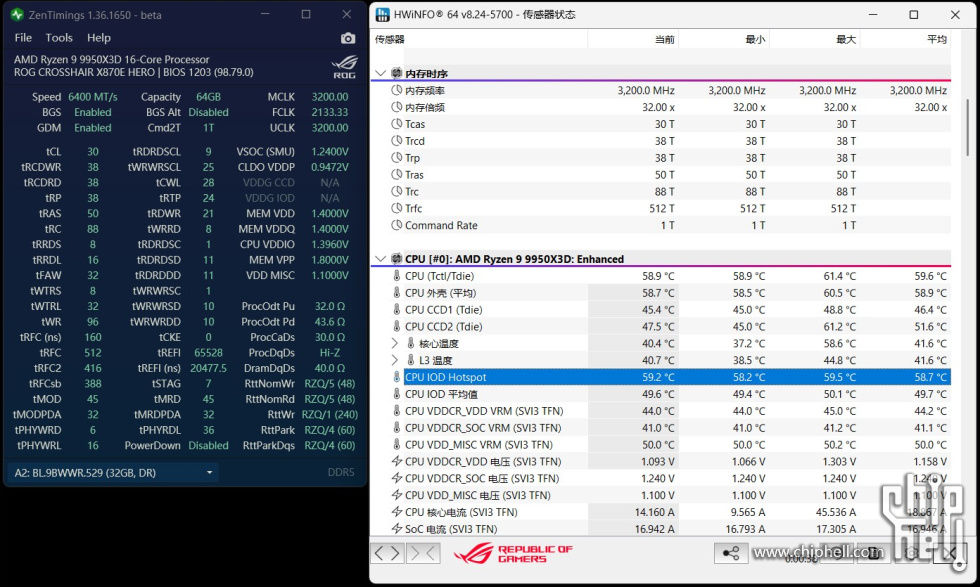Image resolution: width=980 pixels, height=587 pixels.
Task: Click the VSOC (SMU) 1.2400V value
Action: [329, 151]
